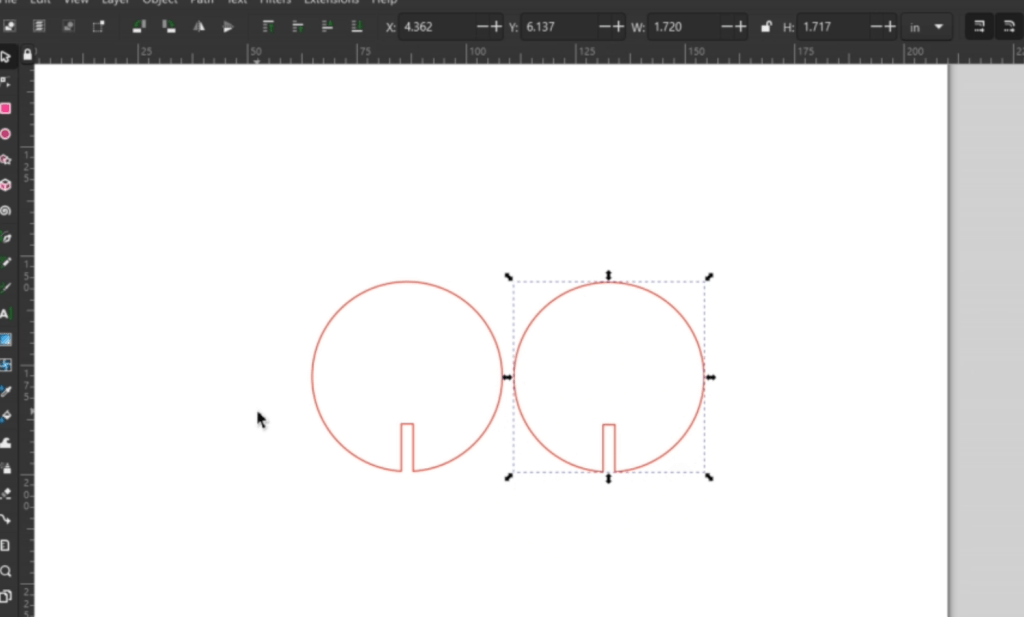Toggle the width/height ratio lock

pos(766,27)
